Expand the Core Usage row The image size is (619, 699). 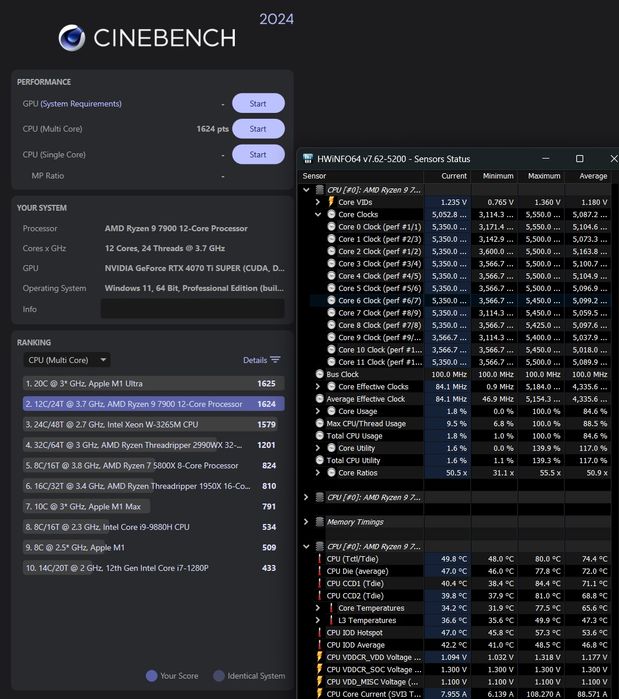click(x=318, y=411)
